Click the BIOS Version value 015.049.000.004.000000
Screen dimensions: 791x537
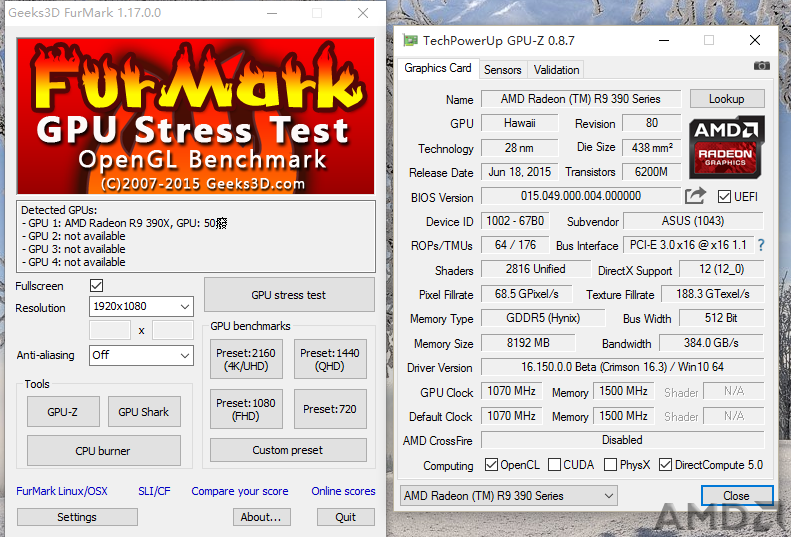(581, 196)
